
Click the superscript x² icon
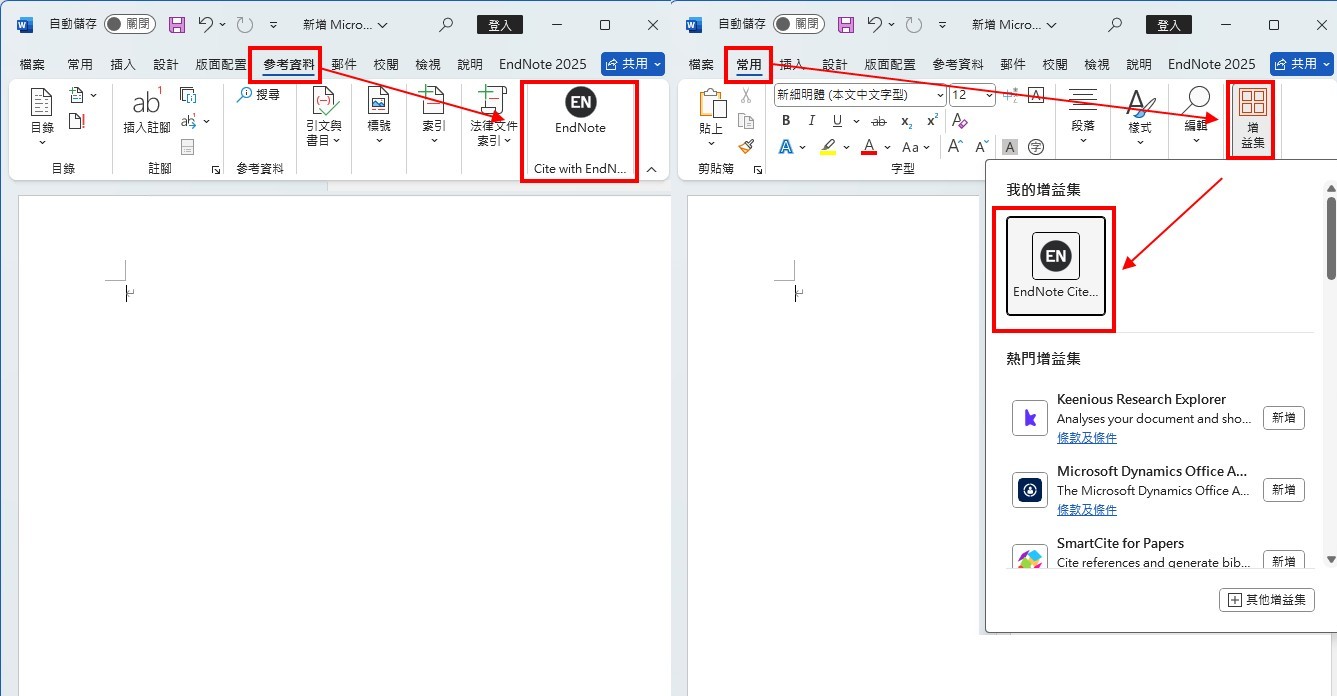point(932,121)
